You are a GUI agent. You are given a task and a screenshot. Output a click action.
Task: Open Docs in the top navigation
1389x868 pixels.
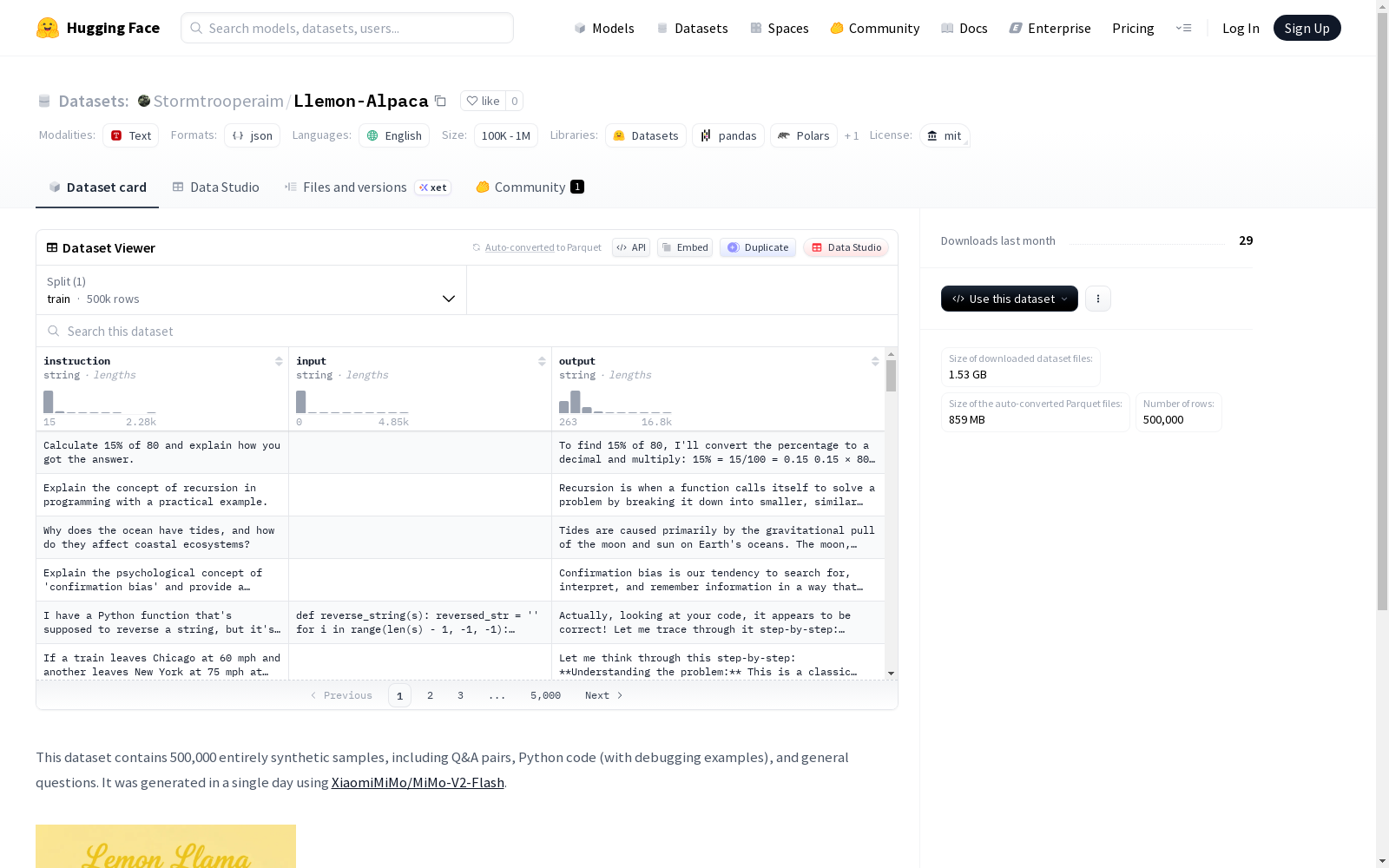pos(964,28)
